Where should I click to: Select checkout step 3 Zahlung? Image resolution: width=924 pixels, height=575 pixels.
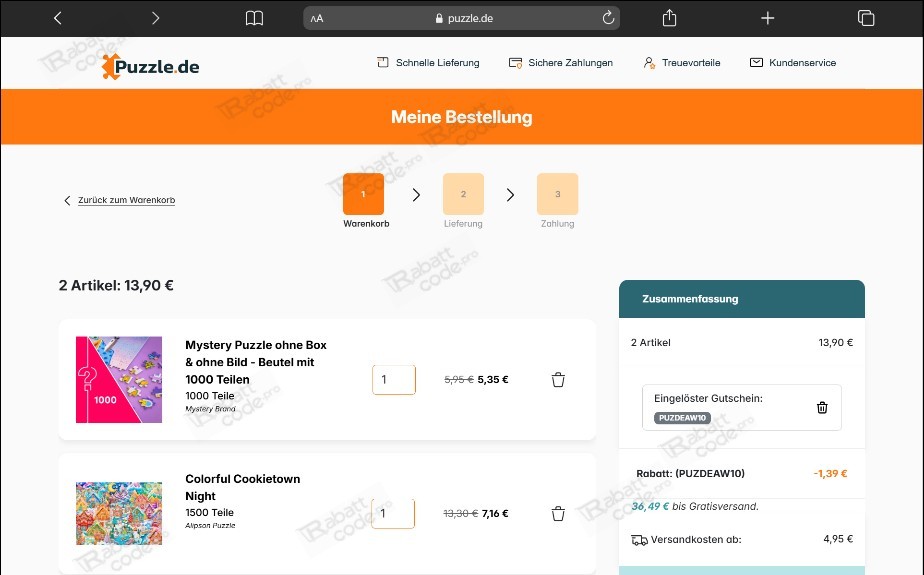click(x=557, y=194)
